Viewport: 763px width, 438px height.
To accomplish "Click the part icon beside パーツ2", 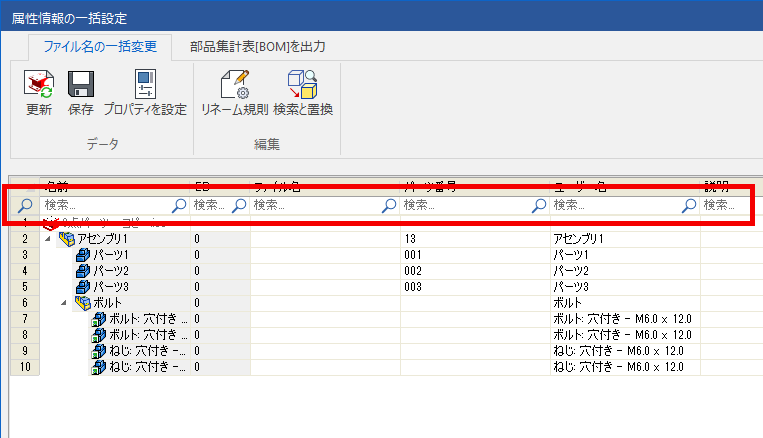I will point(83,271).
